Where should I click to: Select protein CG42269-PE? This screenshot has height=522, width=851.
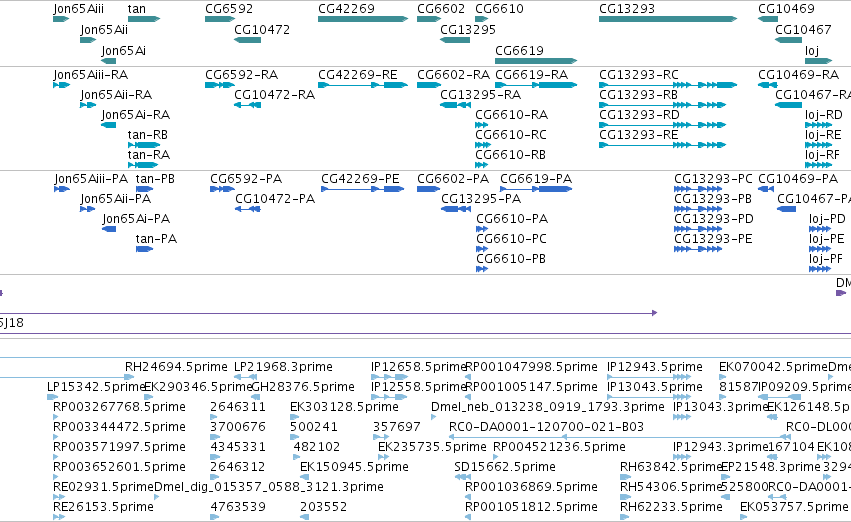pyautogui.click(x=363, y=189)
